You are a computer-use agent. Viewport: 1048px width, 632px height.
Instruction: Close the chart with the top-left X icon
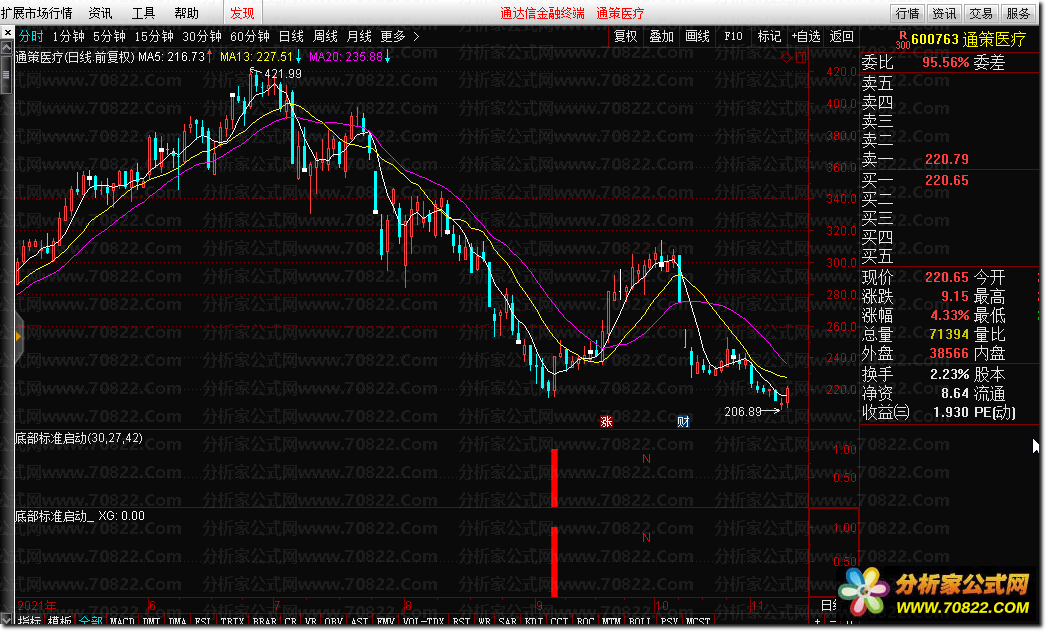(x=7, y=33)
